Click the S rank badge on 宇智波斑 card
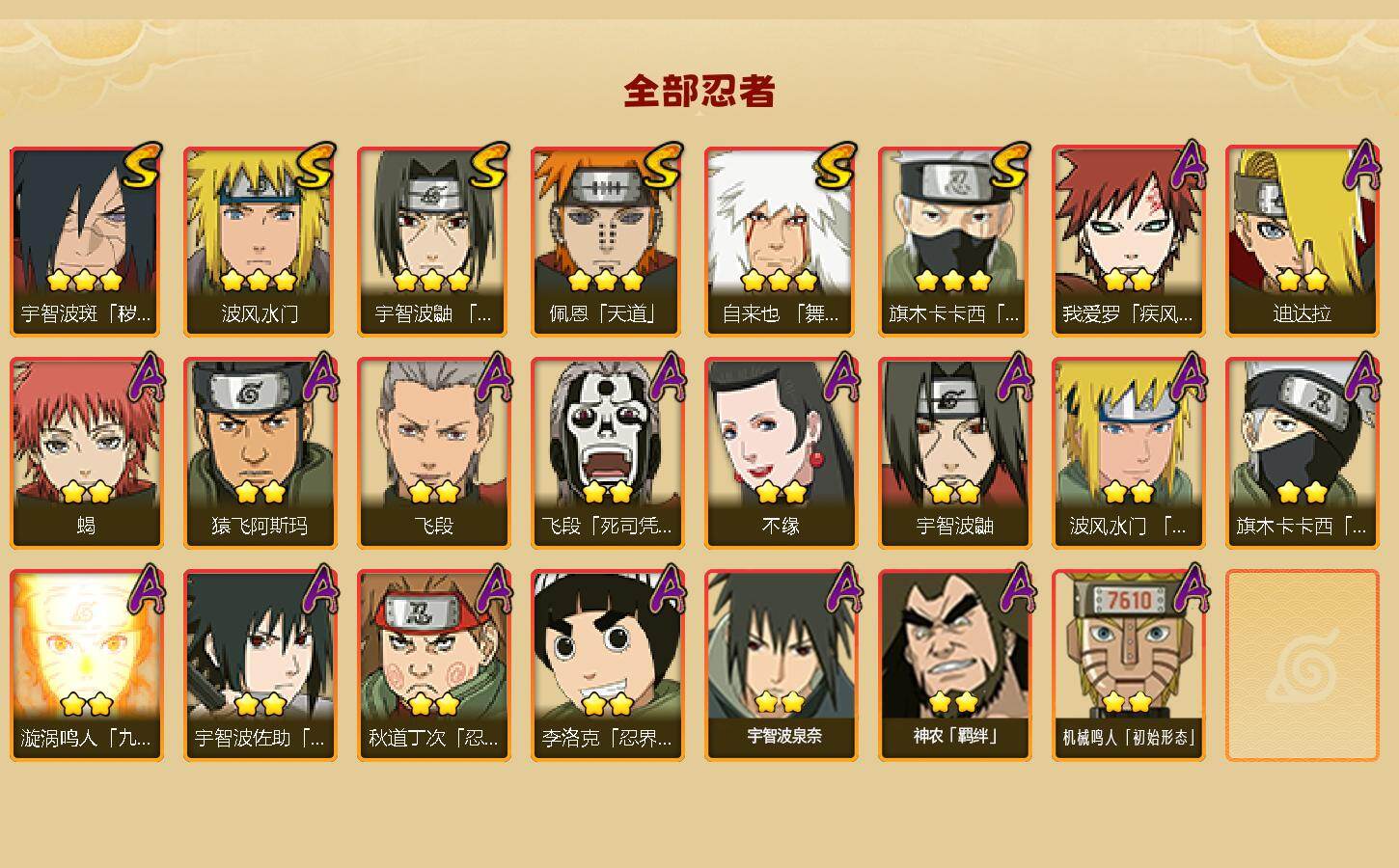Viewport: 1399px width, 868px height. (x=142, y=166)
